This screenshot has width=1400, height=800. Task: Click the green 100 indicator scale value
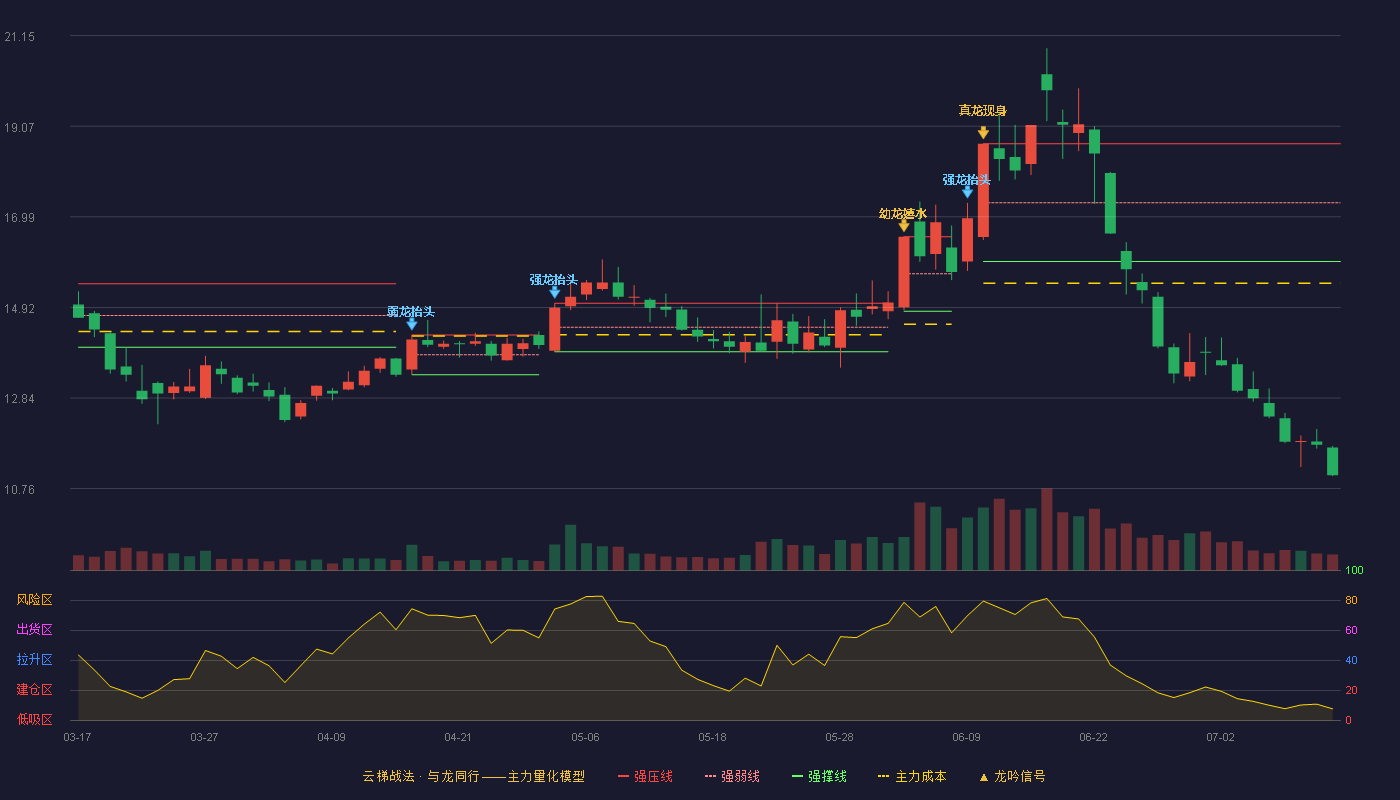[x=1354, y=571]
